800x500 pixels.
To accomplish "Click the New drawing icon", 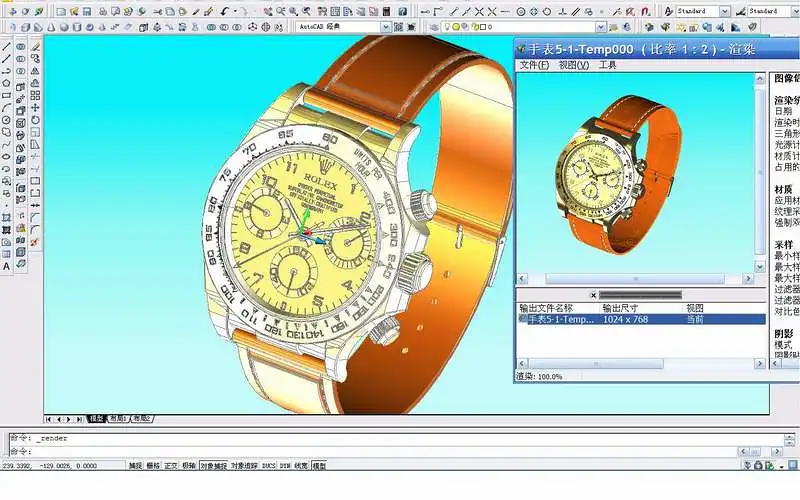I will [x=61, y=11].
